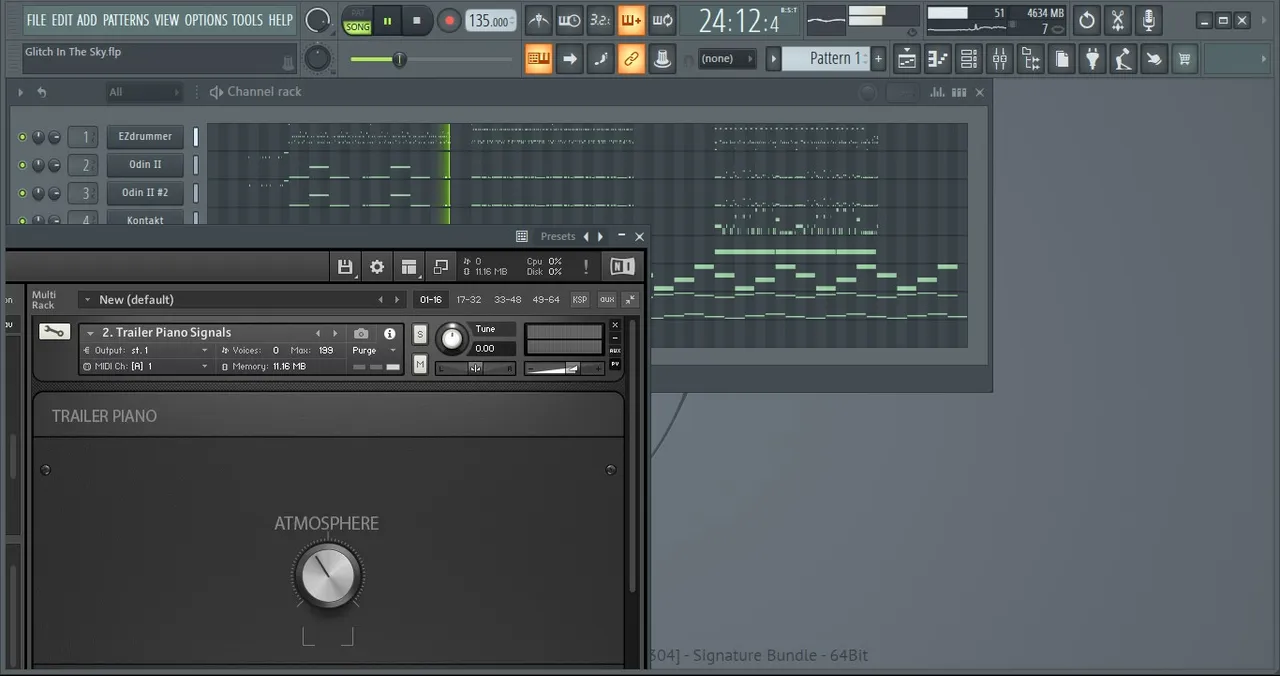Open the Mixer view icon
1280x676 pixels.
tap(999, 59)
